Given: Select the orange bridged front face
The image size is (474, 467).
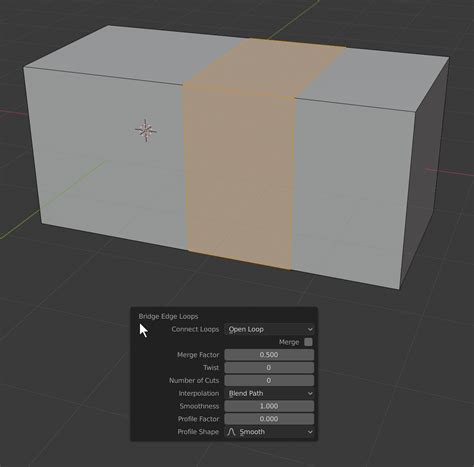Looking at the screenshot, I should 239,177.
